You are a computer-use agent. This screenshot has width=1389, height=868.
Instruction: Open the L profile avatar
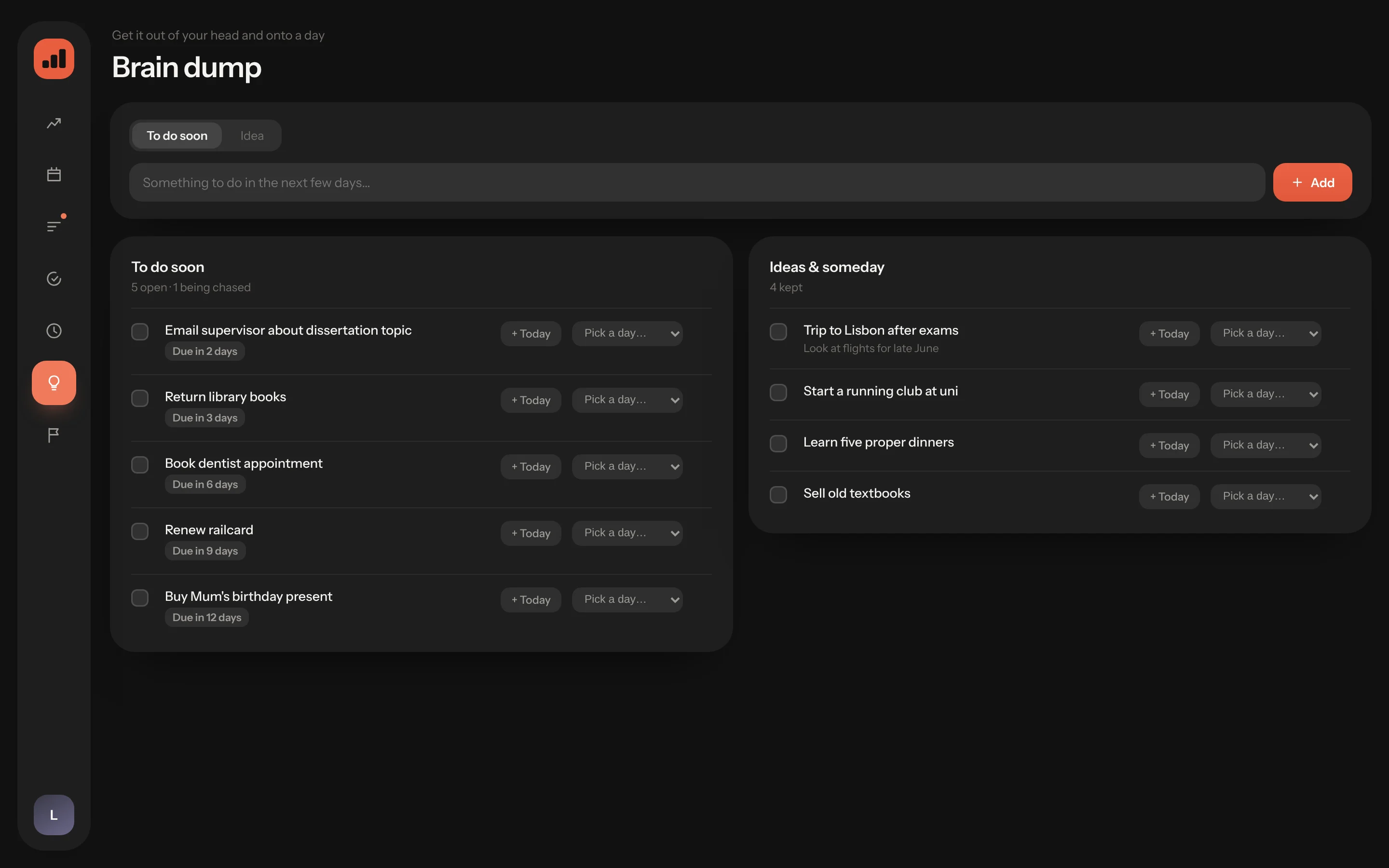[54, 814]
